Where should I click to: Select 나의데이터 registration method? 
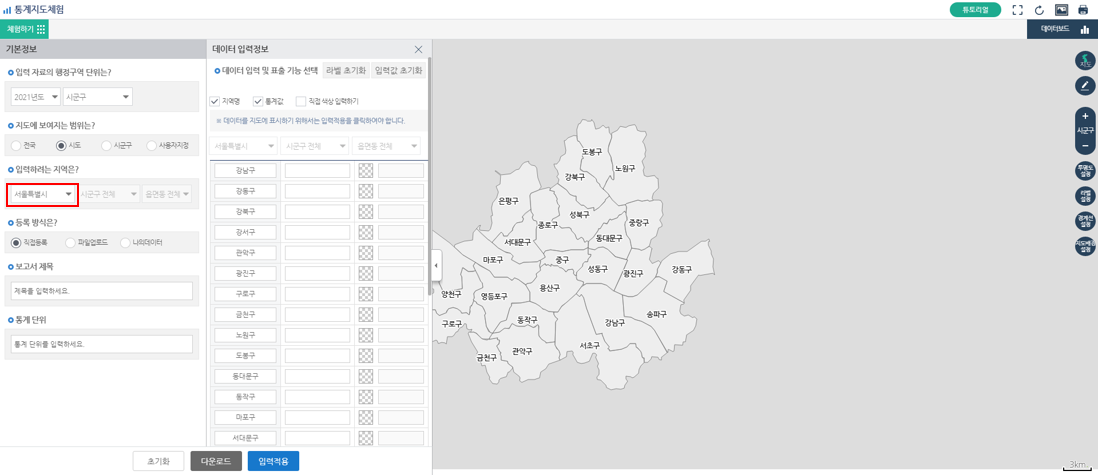(125, 242)
